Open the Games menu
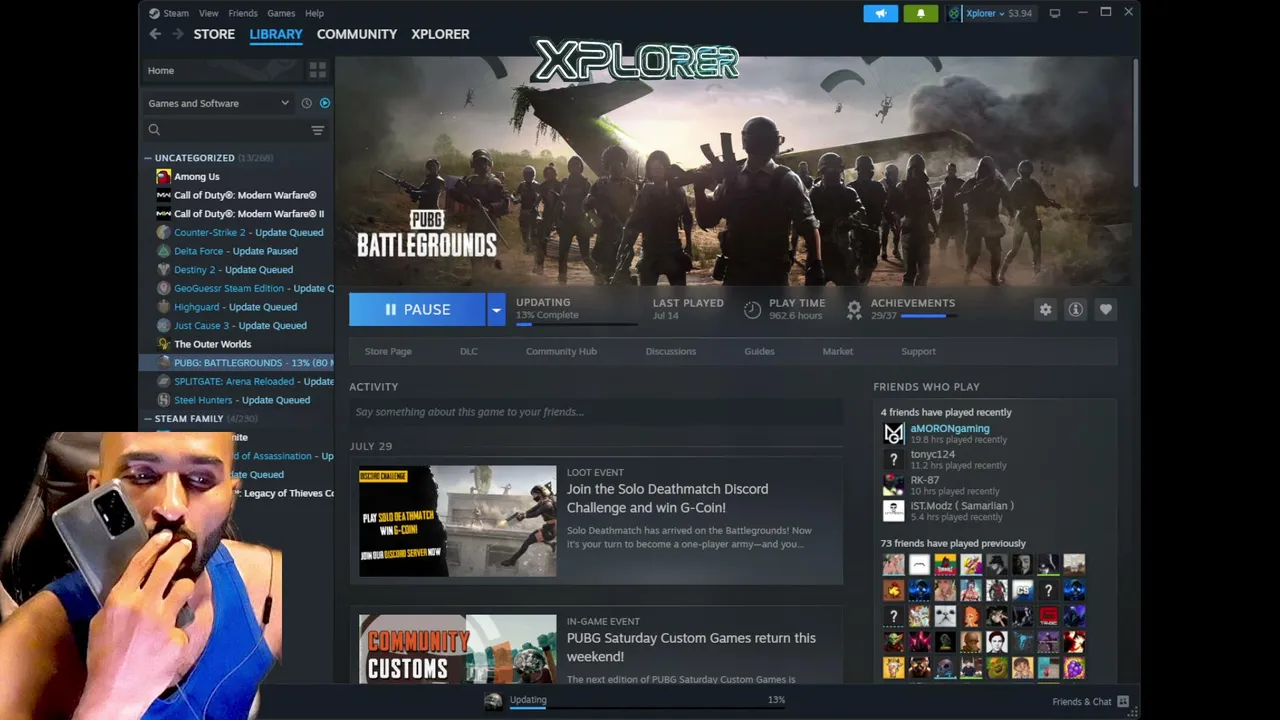Screen dimensions: 1280x720 coord(281,13)
